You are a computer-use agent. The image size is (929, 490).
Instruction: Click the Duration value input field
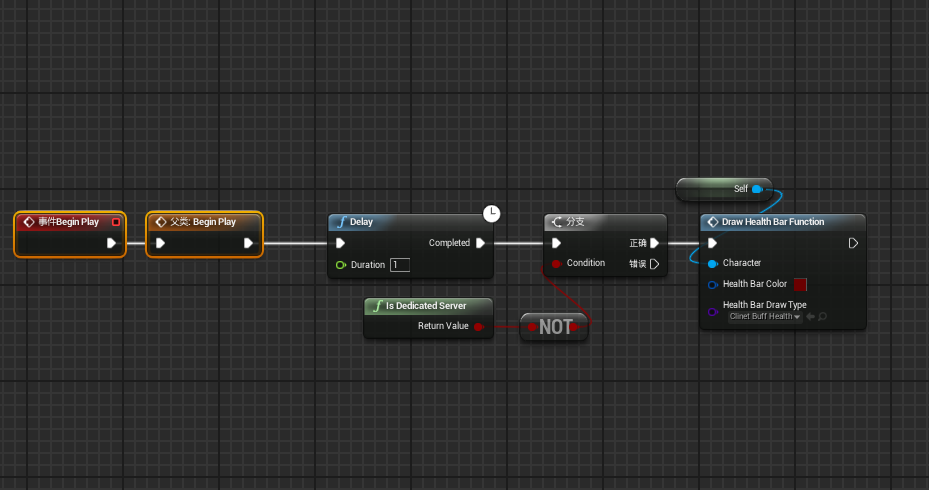click(x=400, y=265)
